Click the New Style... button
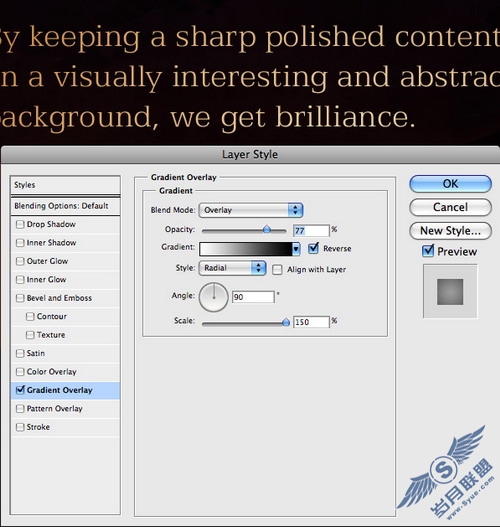Image resolution: width=500 pixels, height=527 pixels. tap(450, 231)
